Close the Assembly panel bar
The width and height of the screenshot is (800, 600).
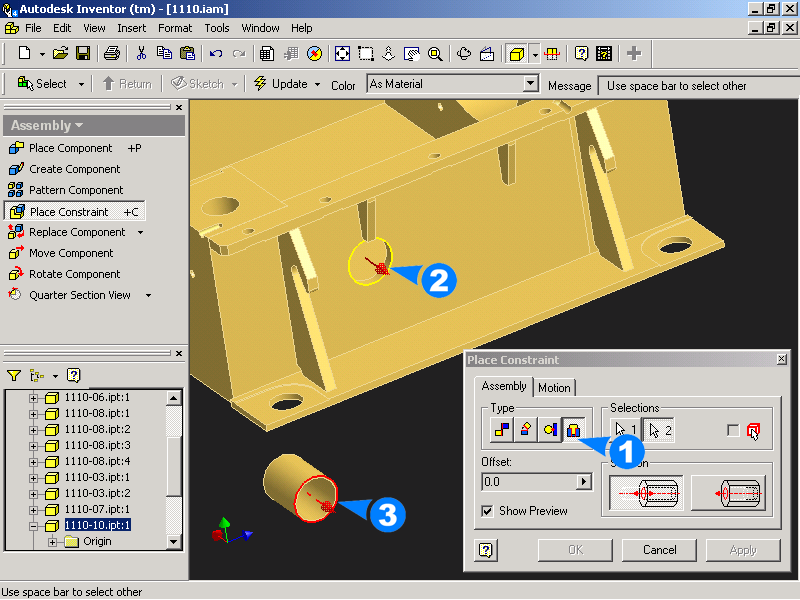(179, 108)
